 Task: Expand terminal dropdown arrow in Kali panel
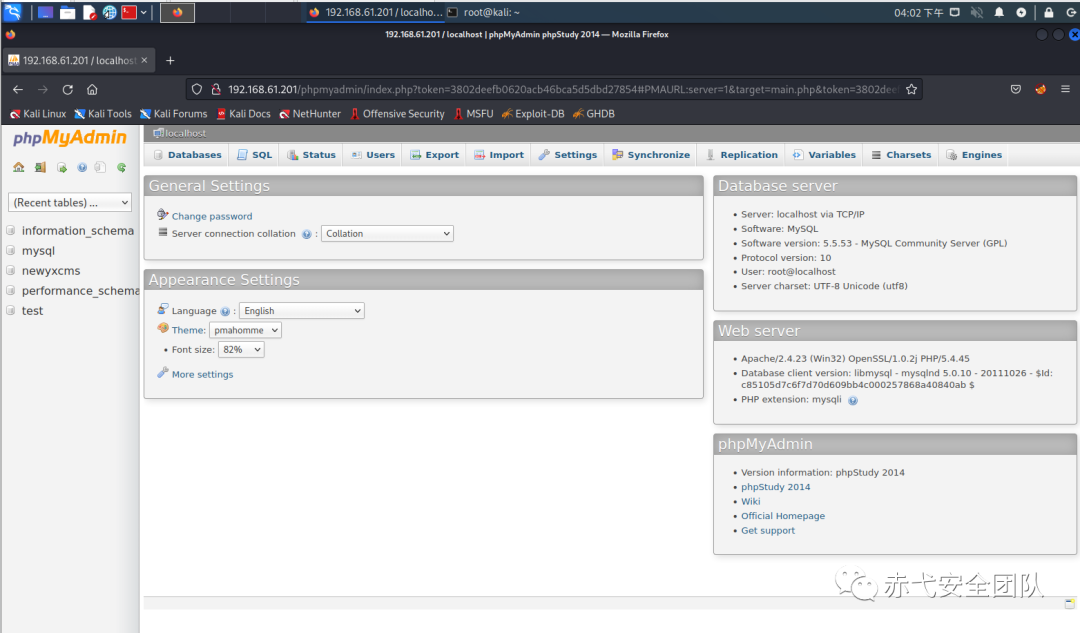(x=144, y=12)
